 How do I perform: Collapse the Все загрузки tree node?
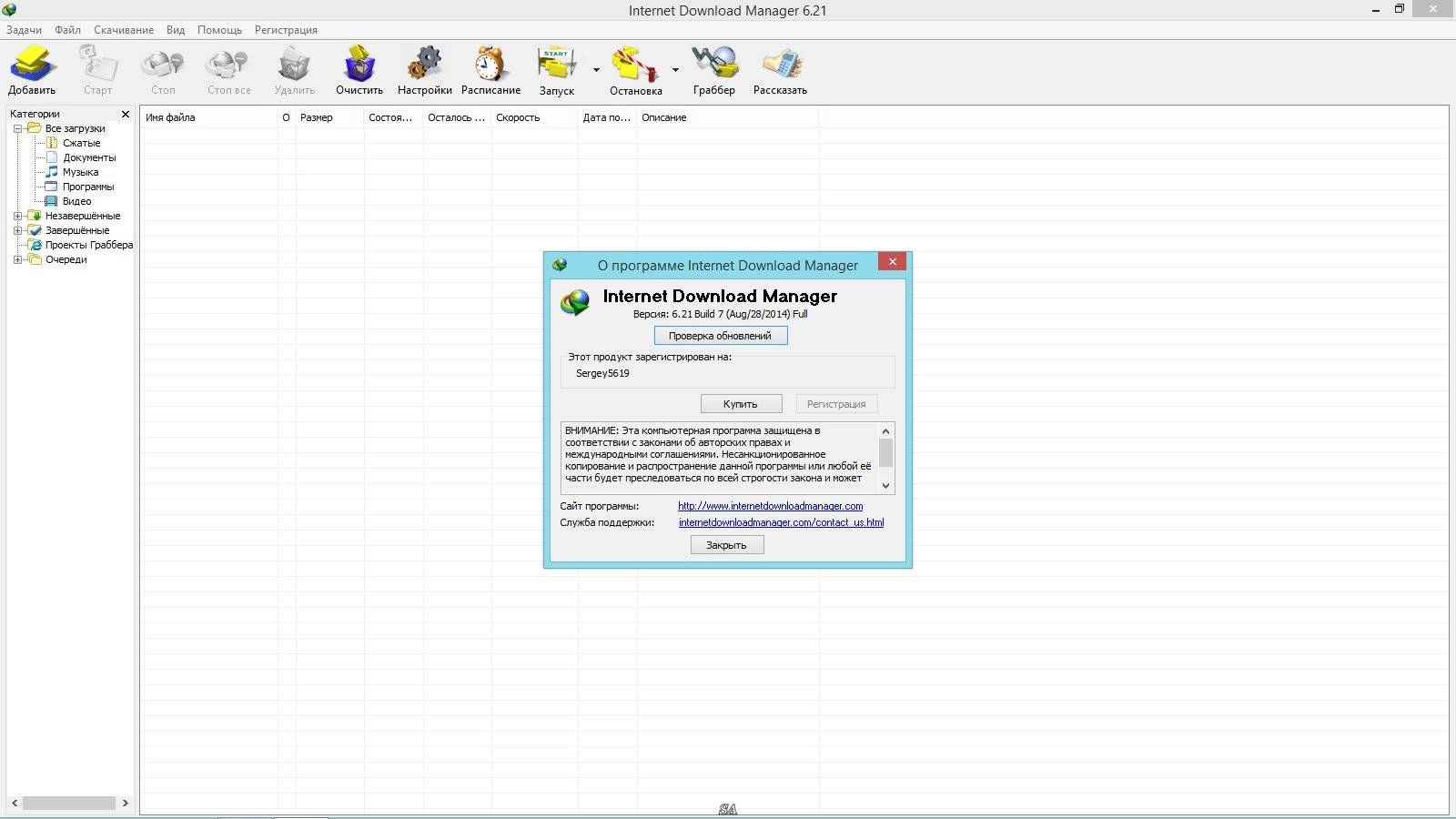click(17, 128)
